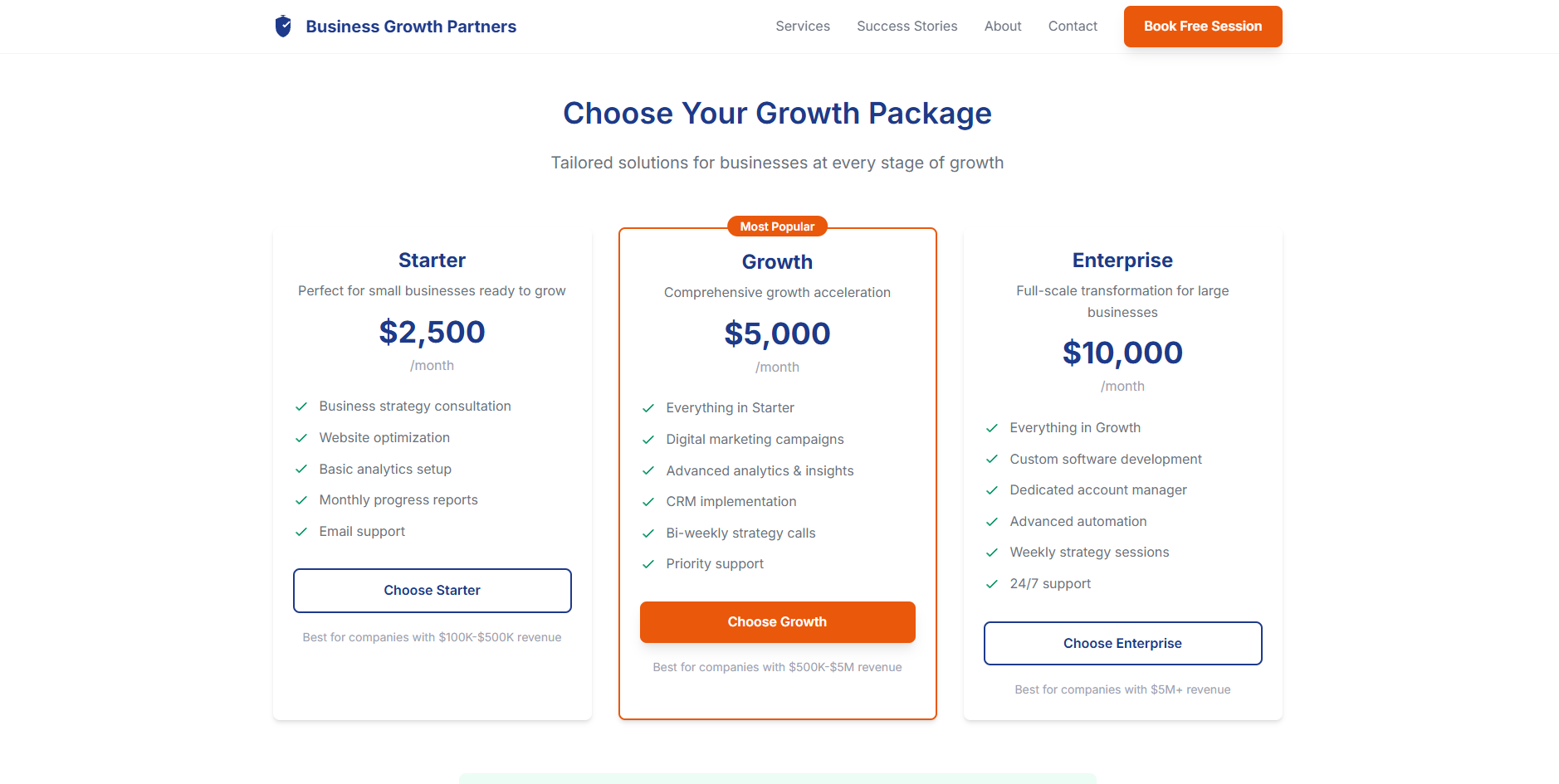Click the shield logo icon in header
Viewport: 1559px width, 784px height.
coord(283,27)
